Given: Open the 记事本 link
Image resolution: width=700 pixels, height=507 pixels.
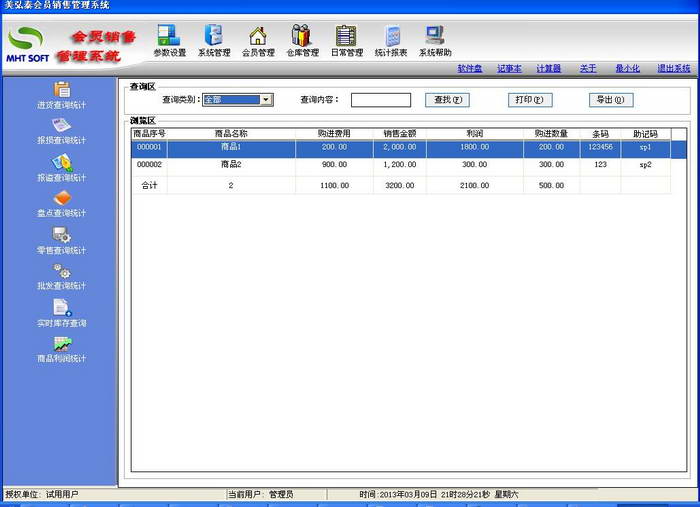Looking at the screenshot, I should 509,68.
